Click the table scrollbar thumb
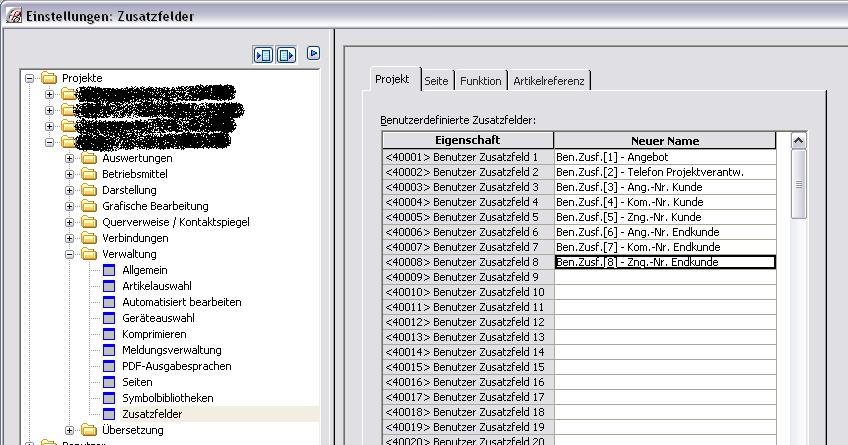Viewport: 848px width, 445px height. pyautogui.click(x=798, y=184)
